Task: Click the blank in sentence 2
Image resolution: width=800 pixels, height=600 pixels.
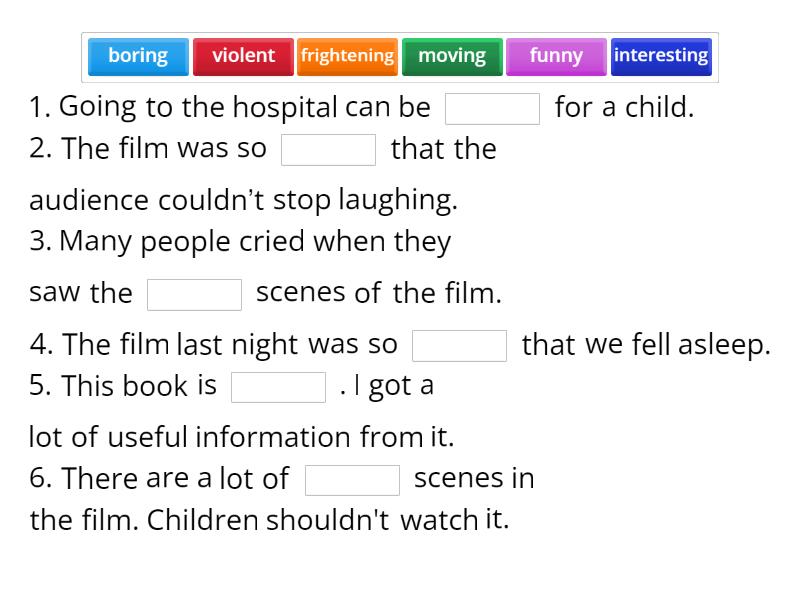Action: pyautogui.click(x=330, y=150)
